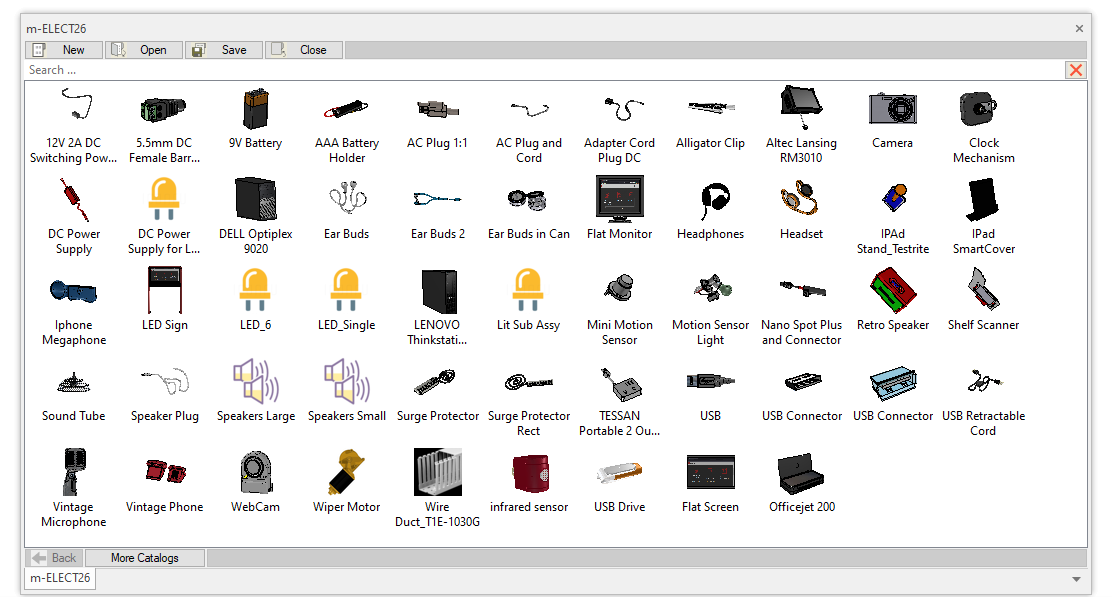Select the Retro Speaker icon
This screenshot has width=1112, height=597.
pyautogui.click(x=892, y=291)
